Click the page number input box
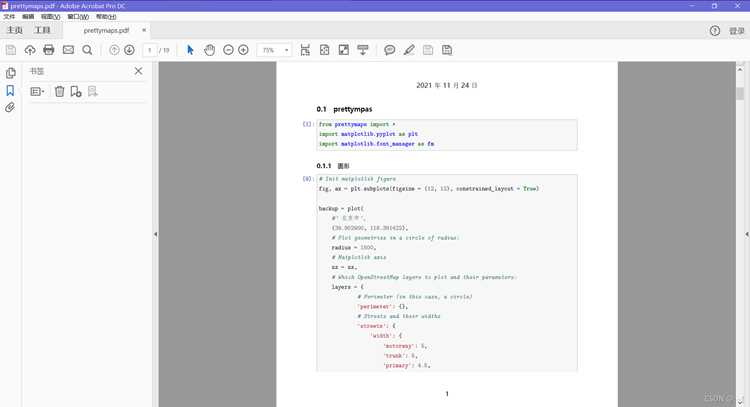The image size is (750, 407). point(150,50)
